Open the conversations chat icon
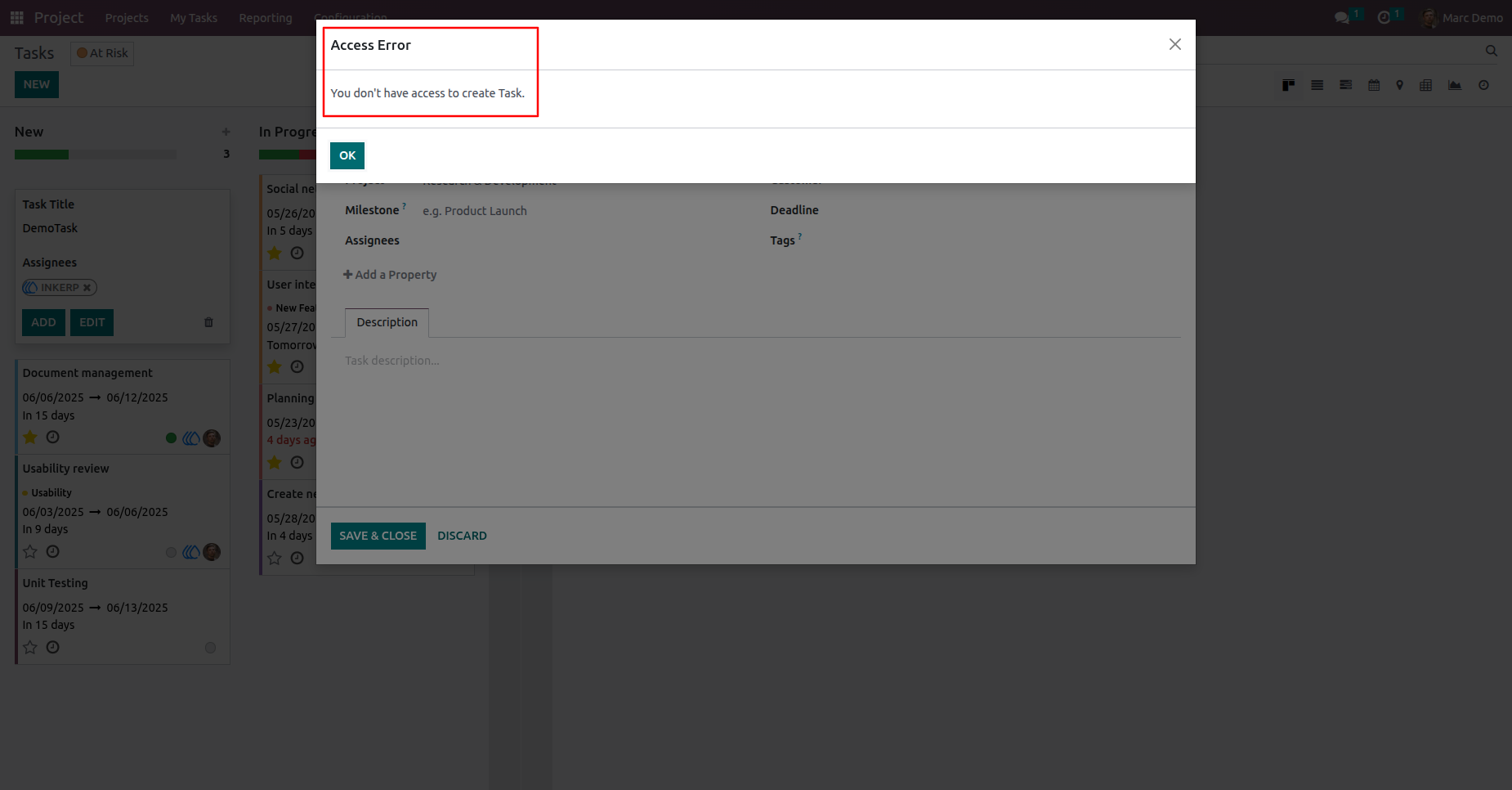This screenshot has height=790, width=1512. tap(1341, 17)
